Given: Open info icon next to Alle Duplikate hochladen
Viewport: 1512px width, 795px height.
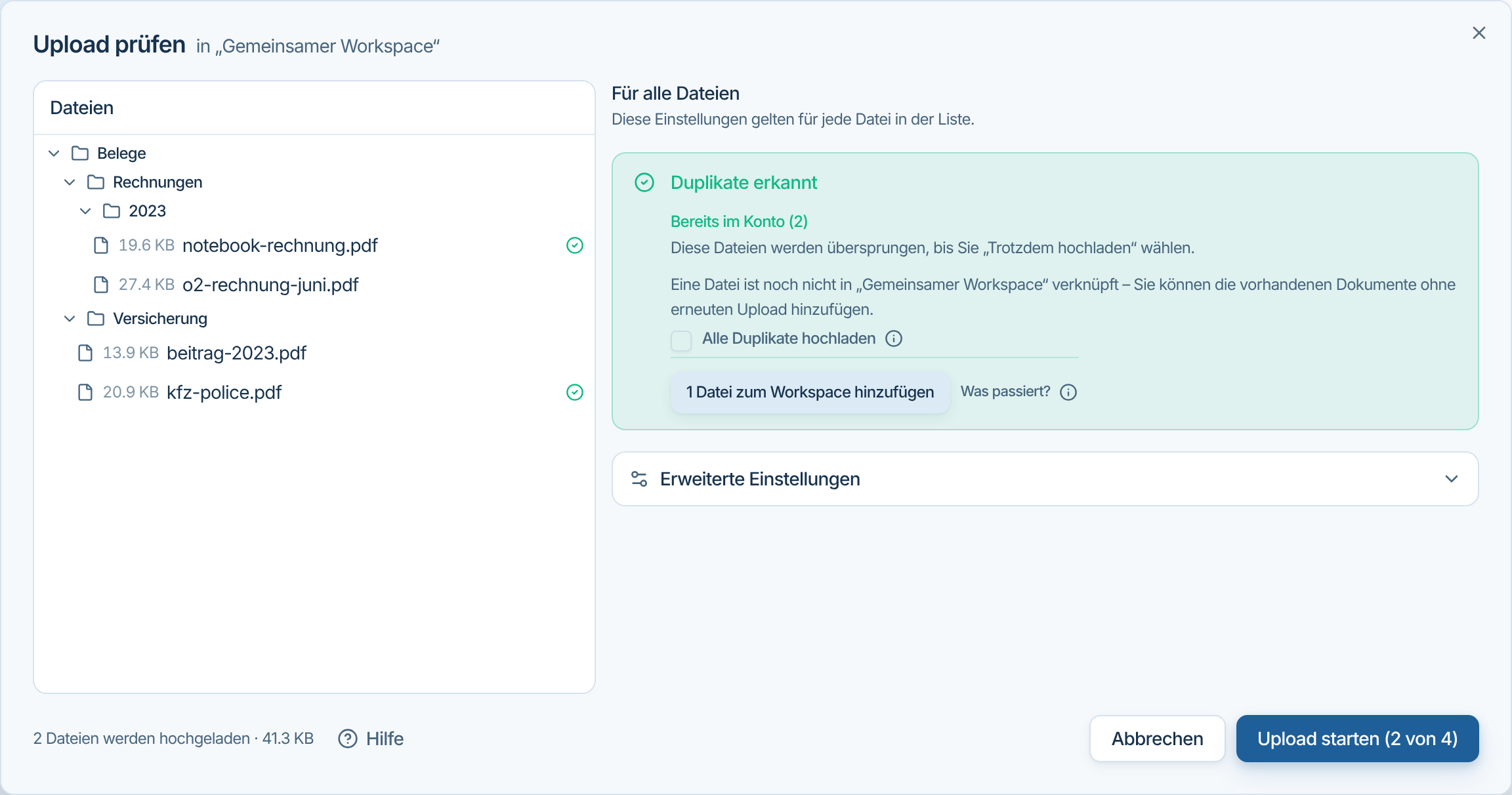Looking at the screenshot, I should click(894, 338).
